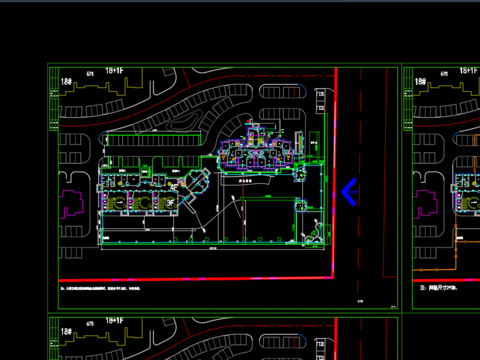Select the 18+1F label in top-left sheet

coord(114,71)
